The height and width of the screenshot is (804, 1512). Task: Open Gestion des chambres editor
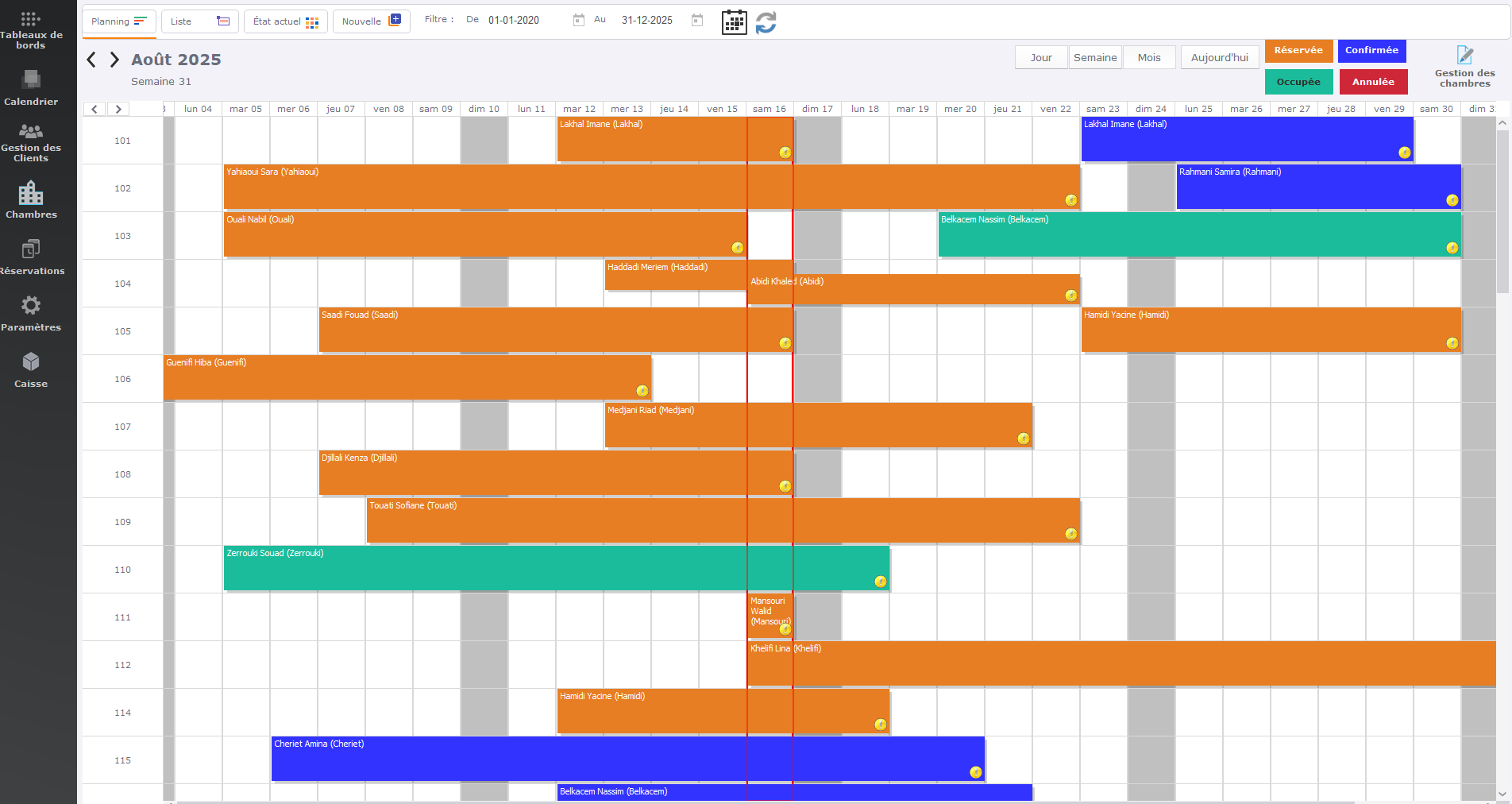(x=1464, y=65)
